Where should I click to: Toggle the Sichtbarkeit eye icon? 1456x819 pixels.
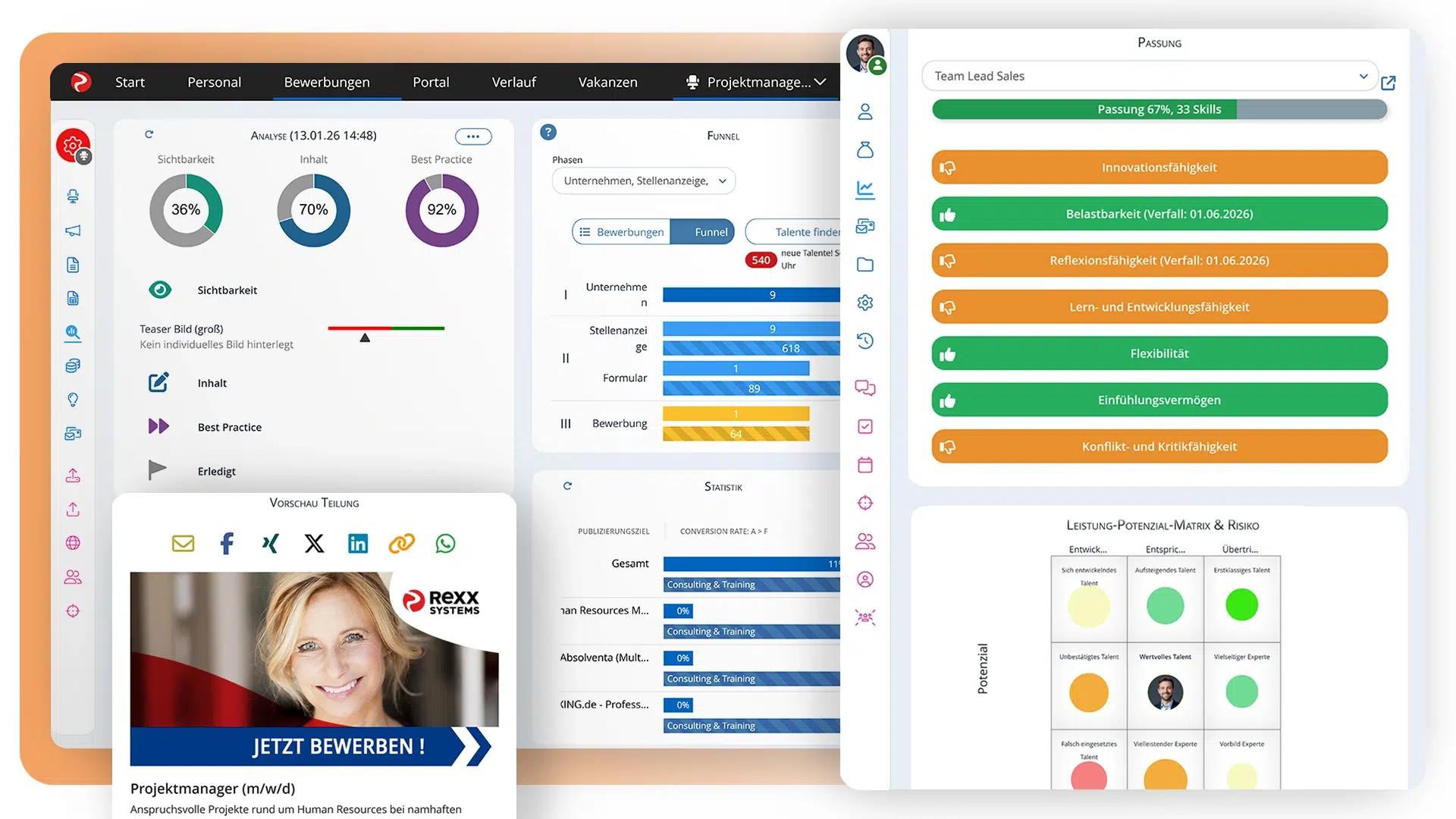point(160,290)
